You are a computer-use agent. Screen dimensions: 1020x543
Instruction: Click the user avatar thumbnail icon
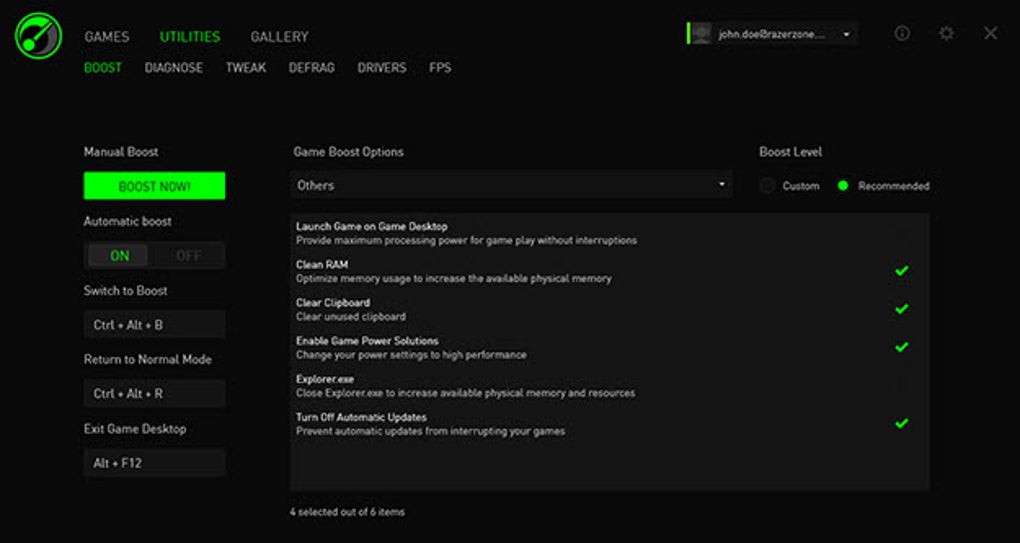coord(701,34)
